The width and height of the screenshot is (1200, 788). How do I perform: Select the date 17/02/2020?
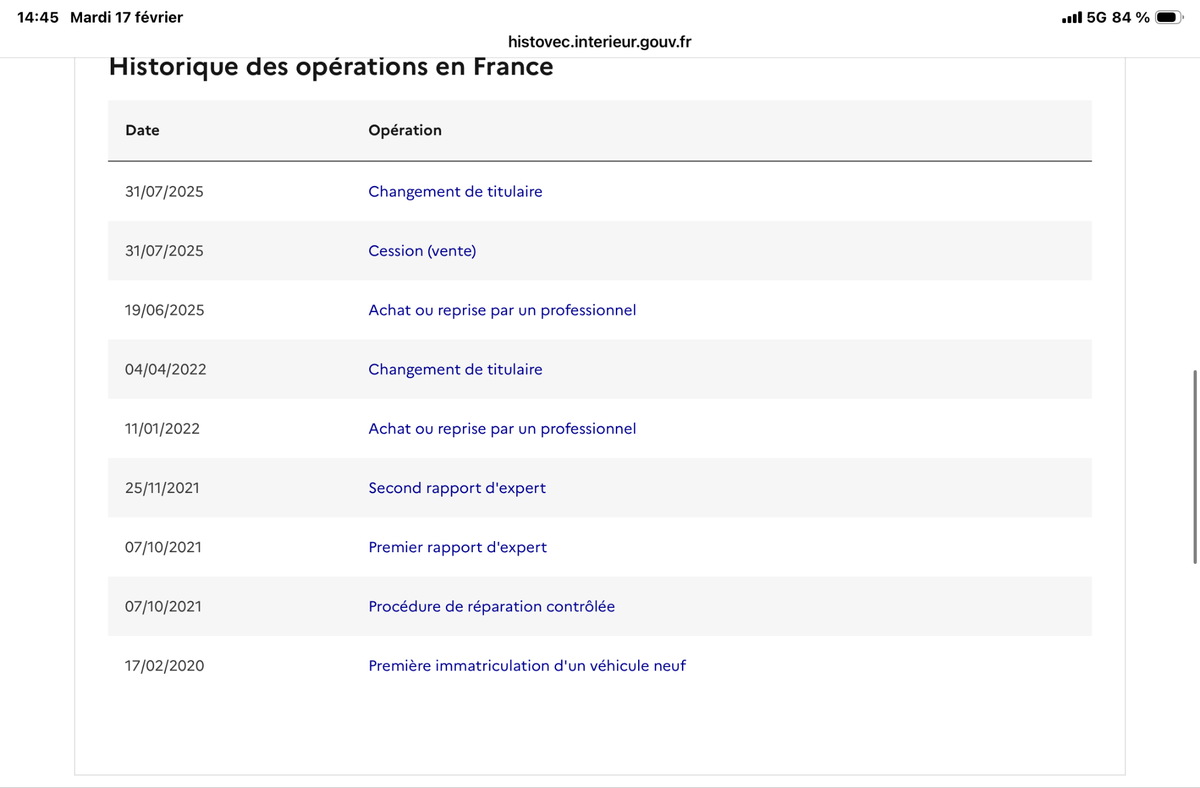click(x=165, y=665)
